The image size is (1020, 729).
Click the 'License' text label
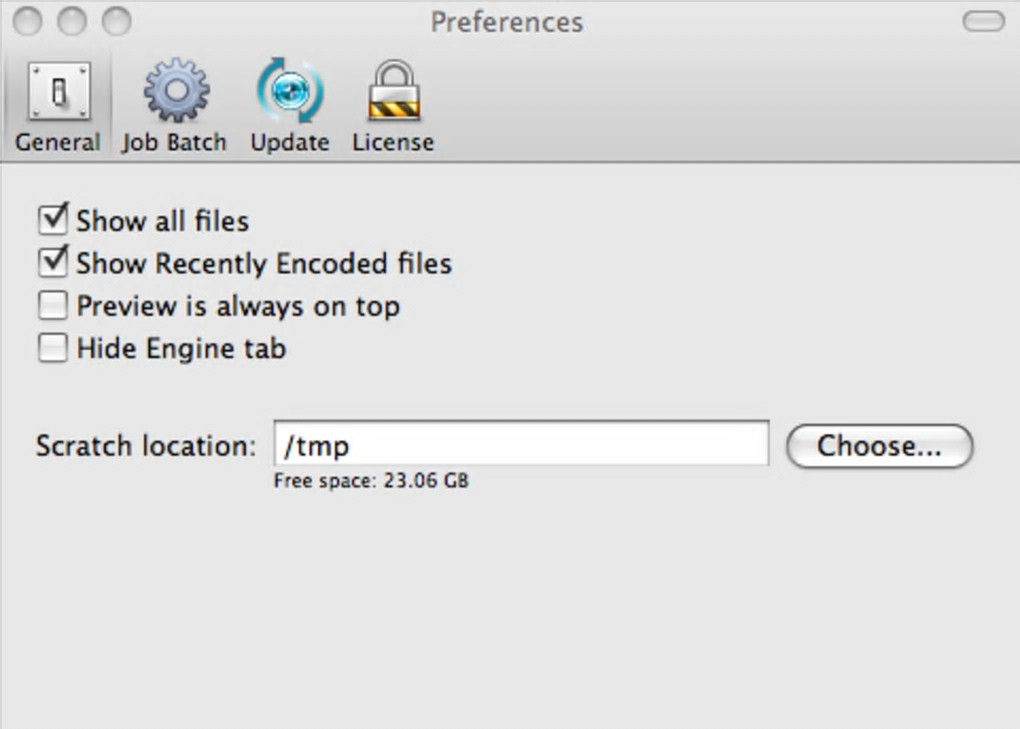(393, 143)
